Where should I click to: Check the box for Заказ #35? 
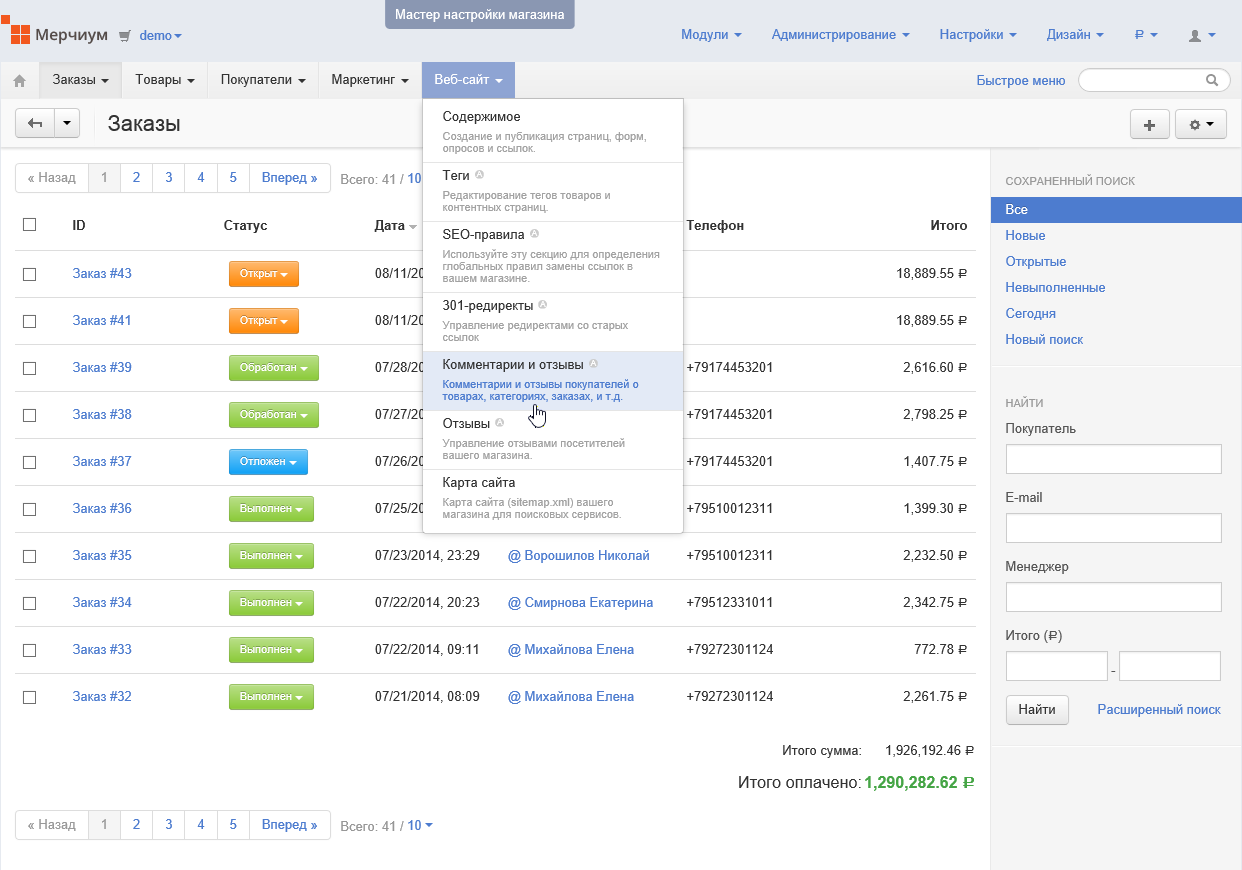click(29, 556)
